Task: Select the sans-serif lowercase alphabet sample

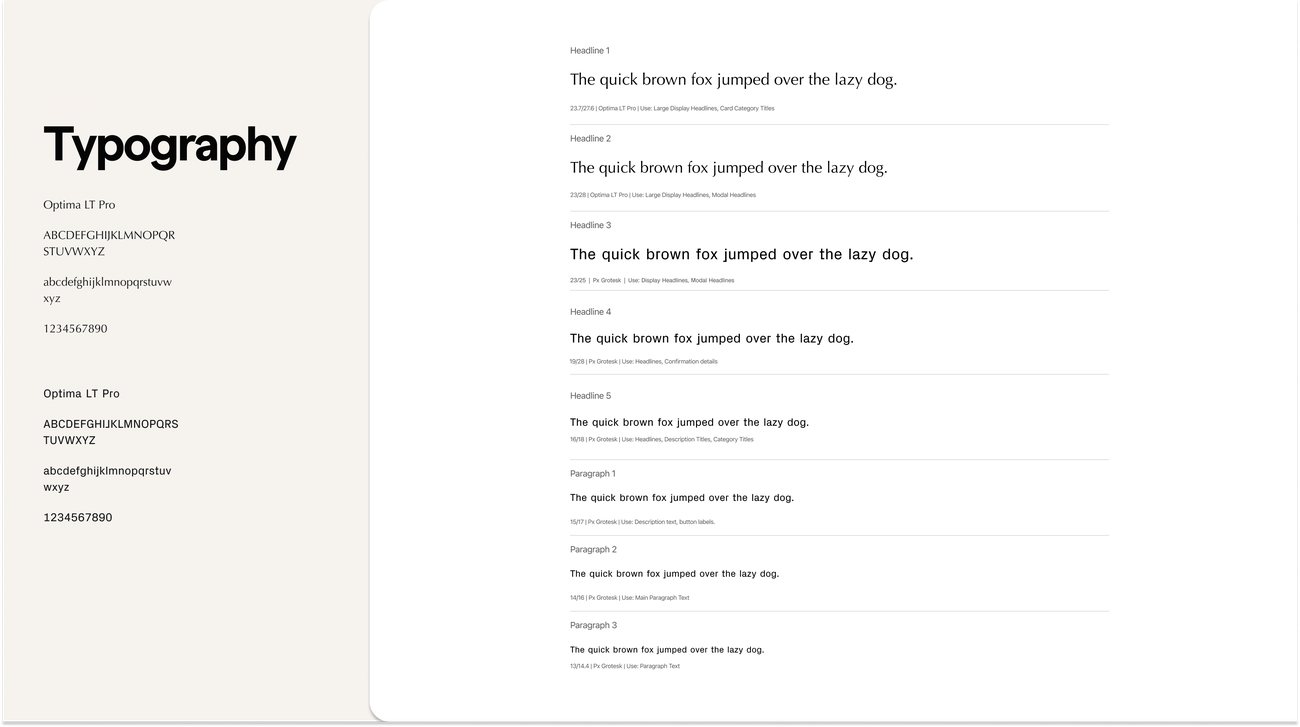Action: pyautogui.click(x=107, y=479)
